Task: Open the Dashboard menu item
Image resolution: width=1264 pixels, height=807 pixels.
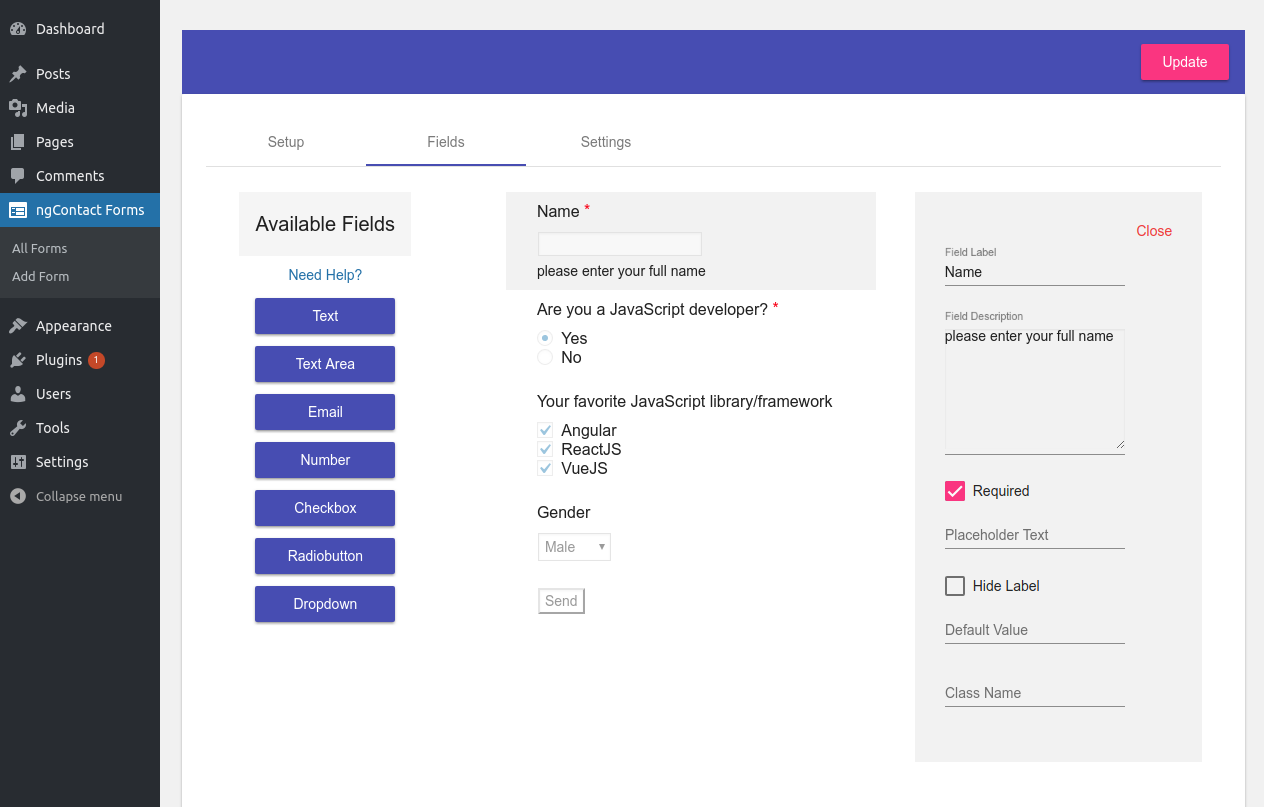Action: (80, 29)
